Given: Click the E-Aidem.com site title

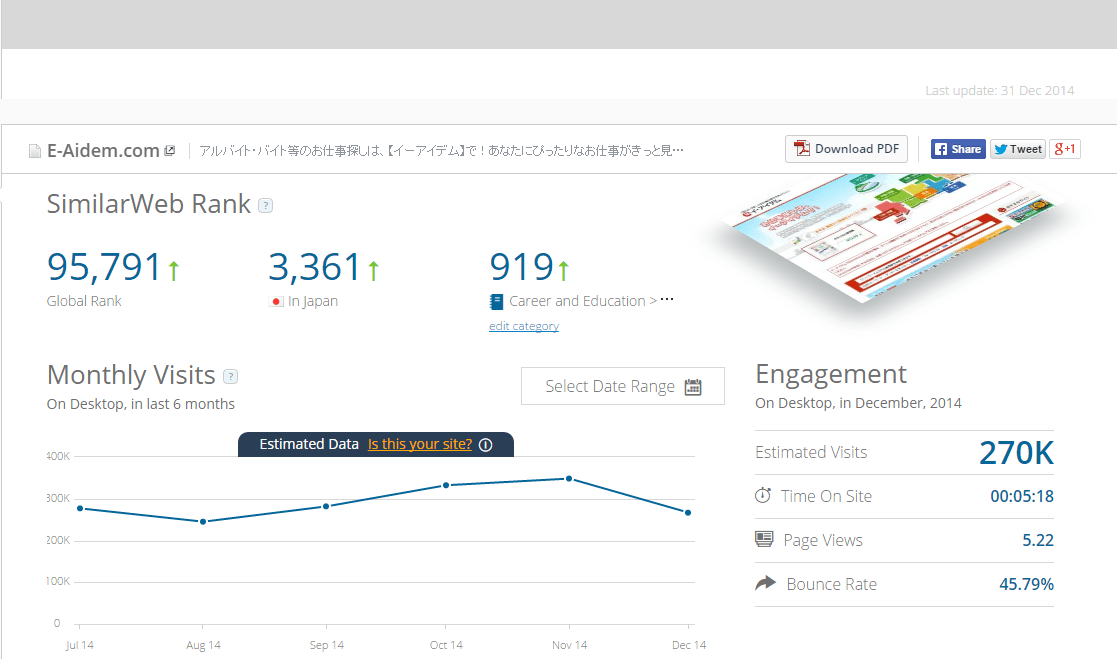Looking at the screenshot, I should (x=103, y=150).
